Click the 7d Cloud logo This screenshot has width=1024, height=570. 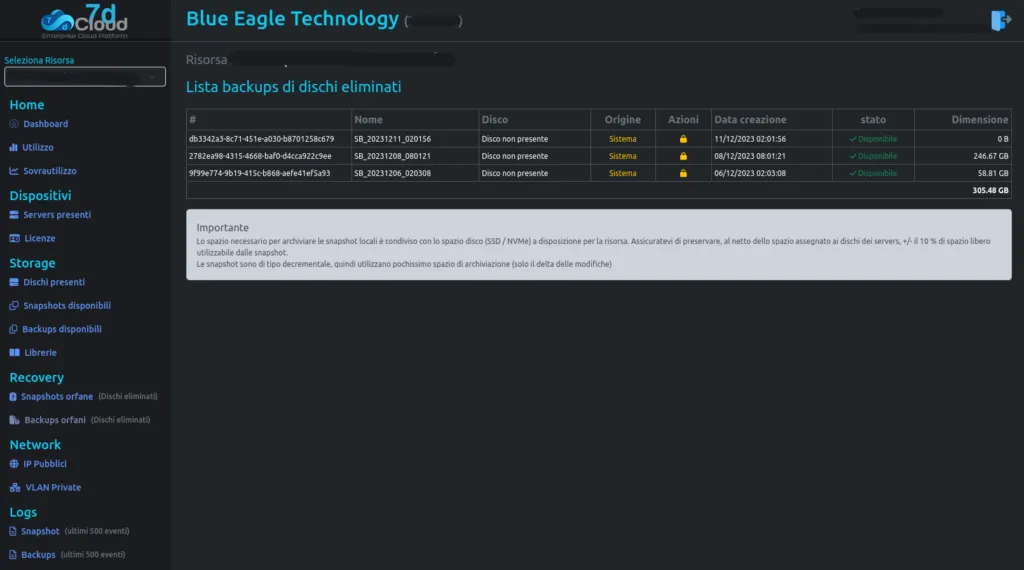[84, 21]
